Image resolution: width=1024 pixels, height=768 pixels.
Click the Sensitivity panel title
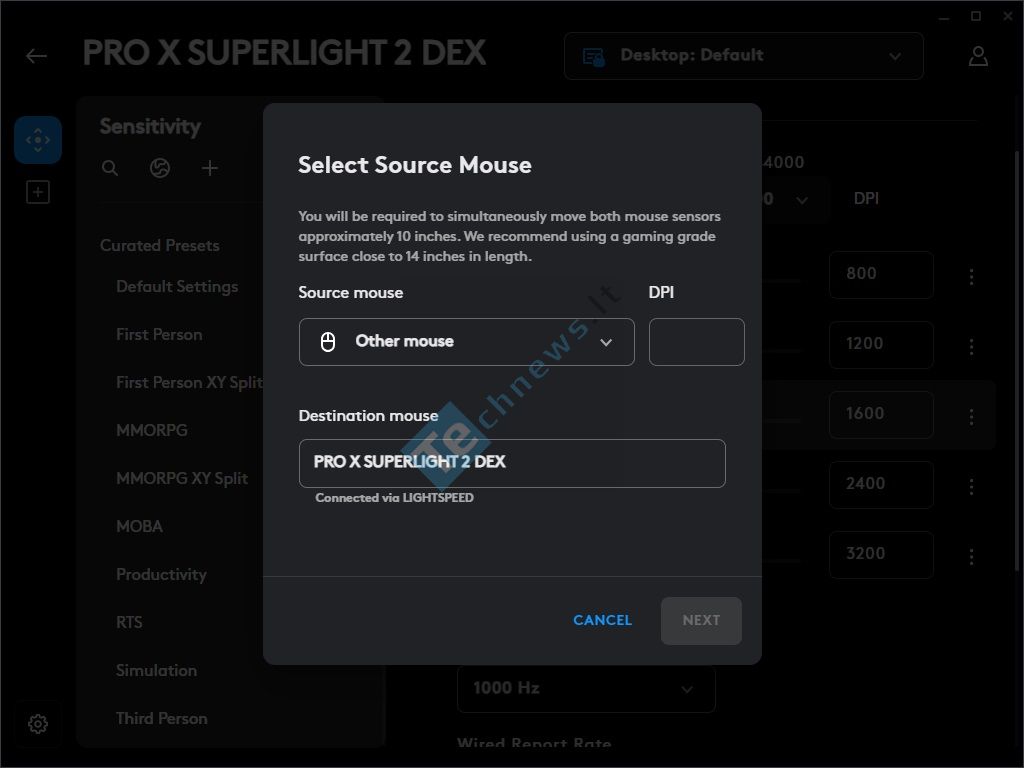pos(150,127)
